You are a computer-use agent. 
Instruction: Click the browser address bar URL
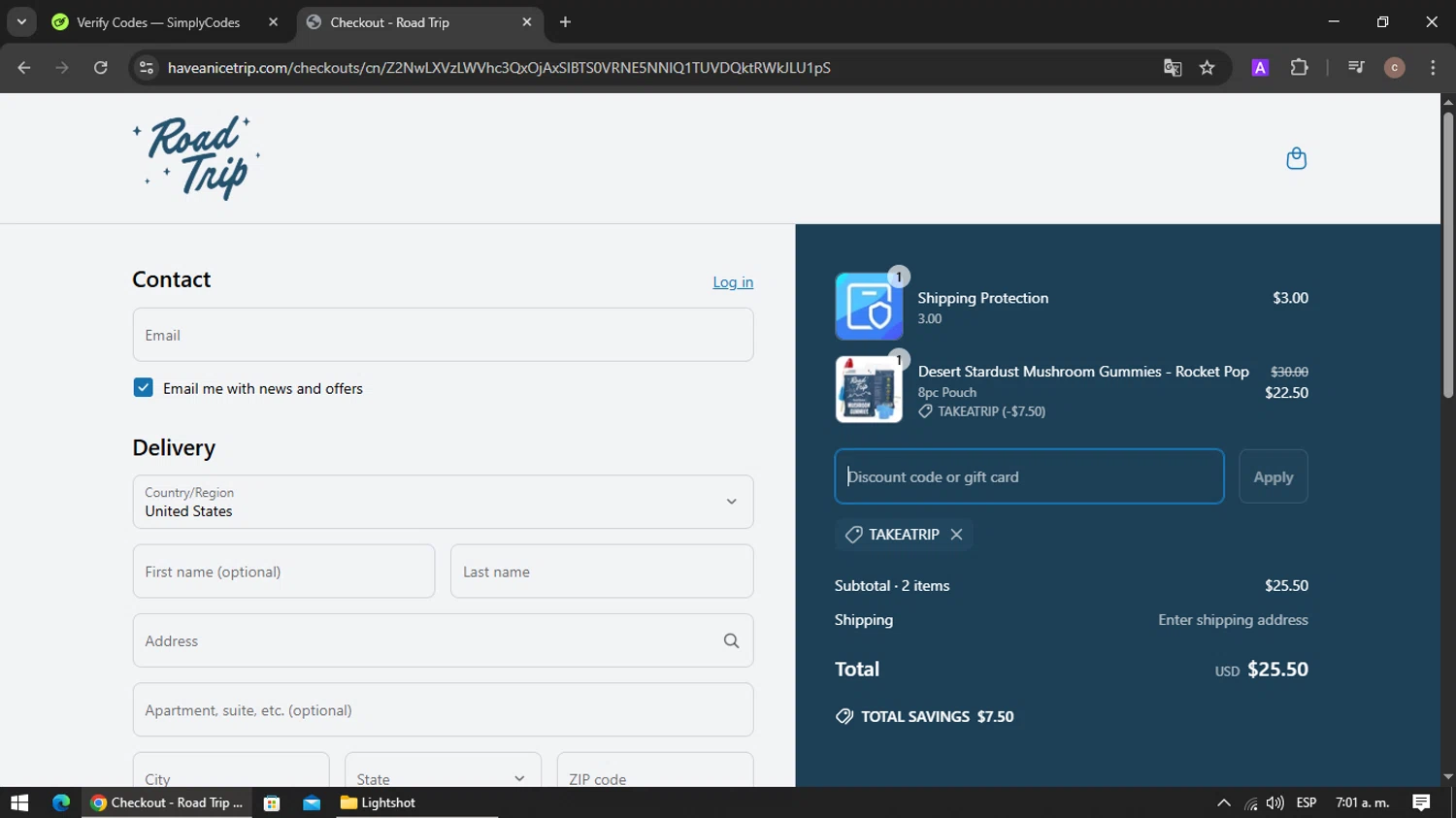pyautogui.click(x=499, y=68)
